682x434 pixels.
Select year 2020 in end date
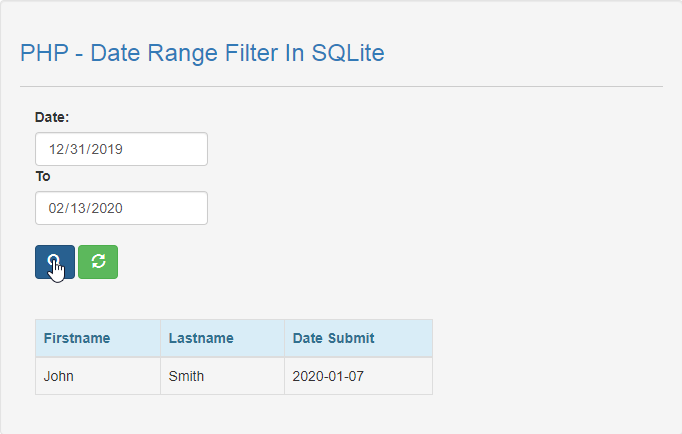click(x=106, y=208)
